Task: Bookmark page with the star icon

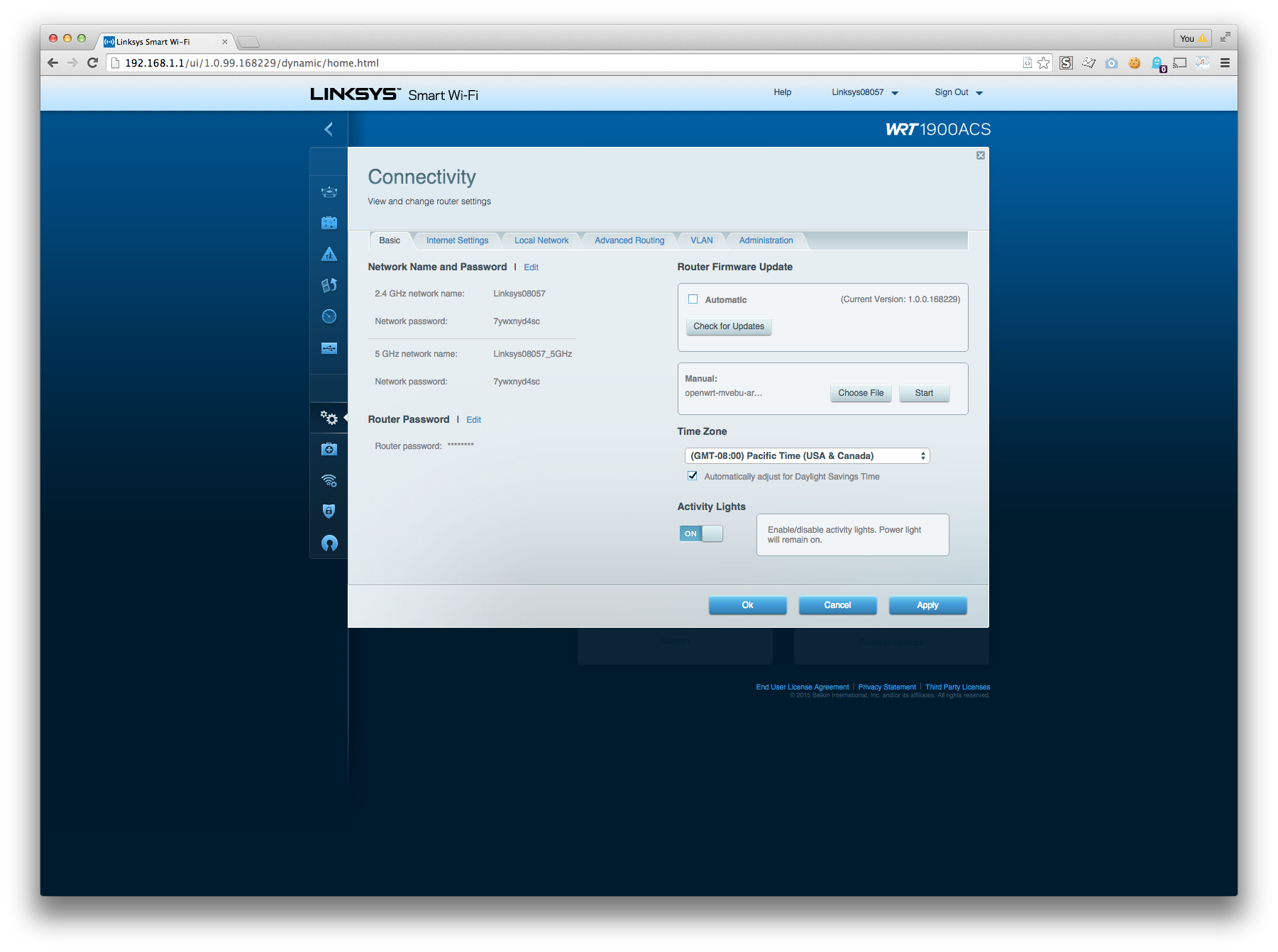Action: 1043,63
